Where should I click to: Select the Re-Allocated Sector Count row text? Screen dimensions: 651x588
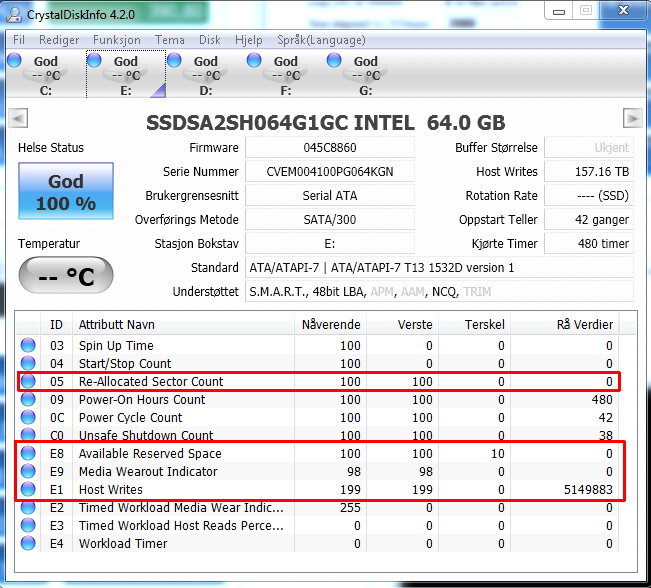[x=151, y=382]
